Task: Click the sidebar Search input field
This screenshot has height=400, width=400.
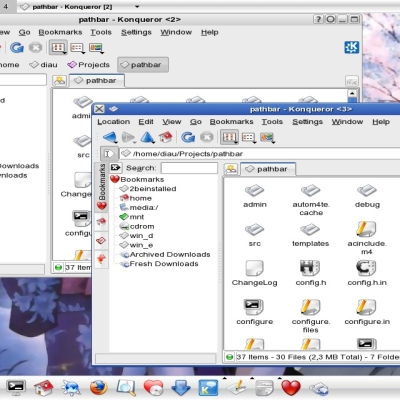Action: point(189,168)
